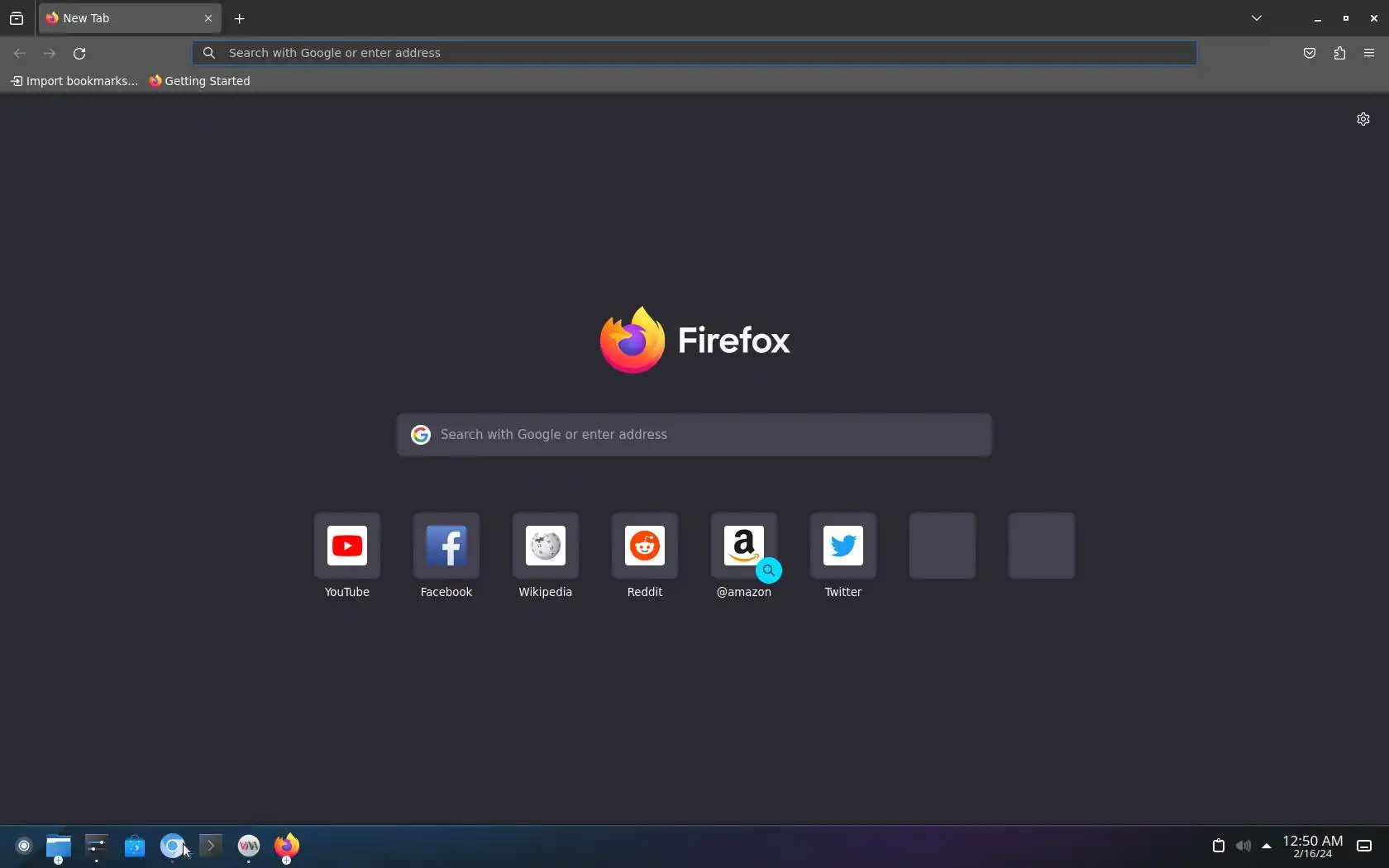Open the VM taskbar icon

[x=249, y=846]
